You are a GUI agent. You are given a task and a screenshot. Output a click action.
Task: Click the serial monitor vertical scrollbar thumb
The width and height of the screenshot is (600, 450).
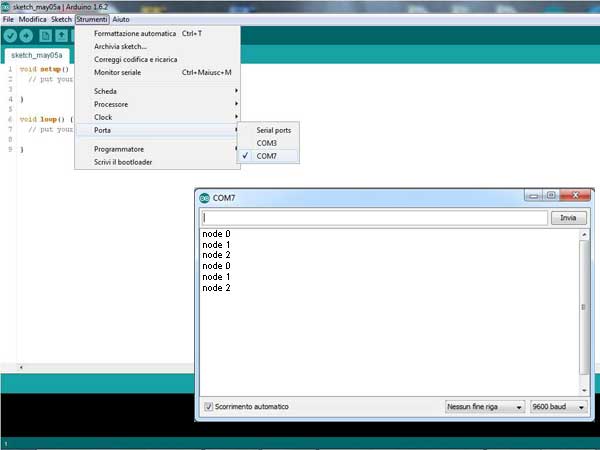coord(584,307)
